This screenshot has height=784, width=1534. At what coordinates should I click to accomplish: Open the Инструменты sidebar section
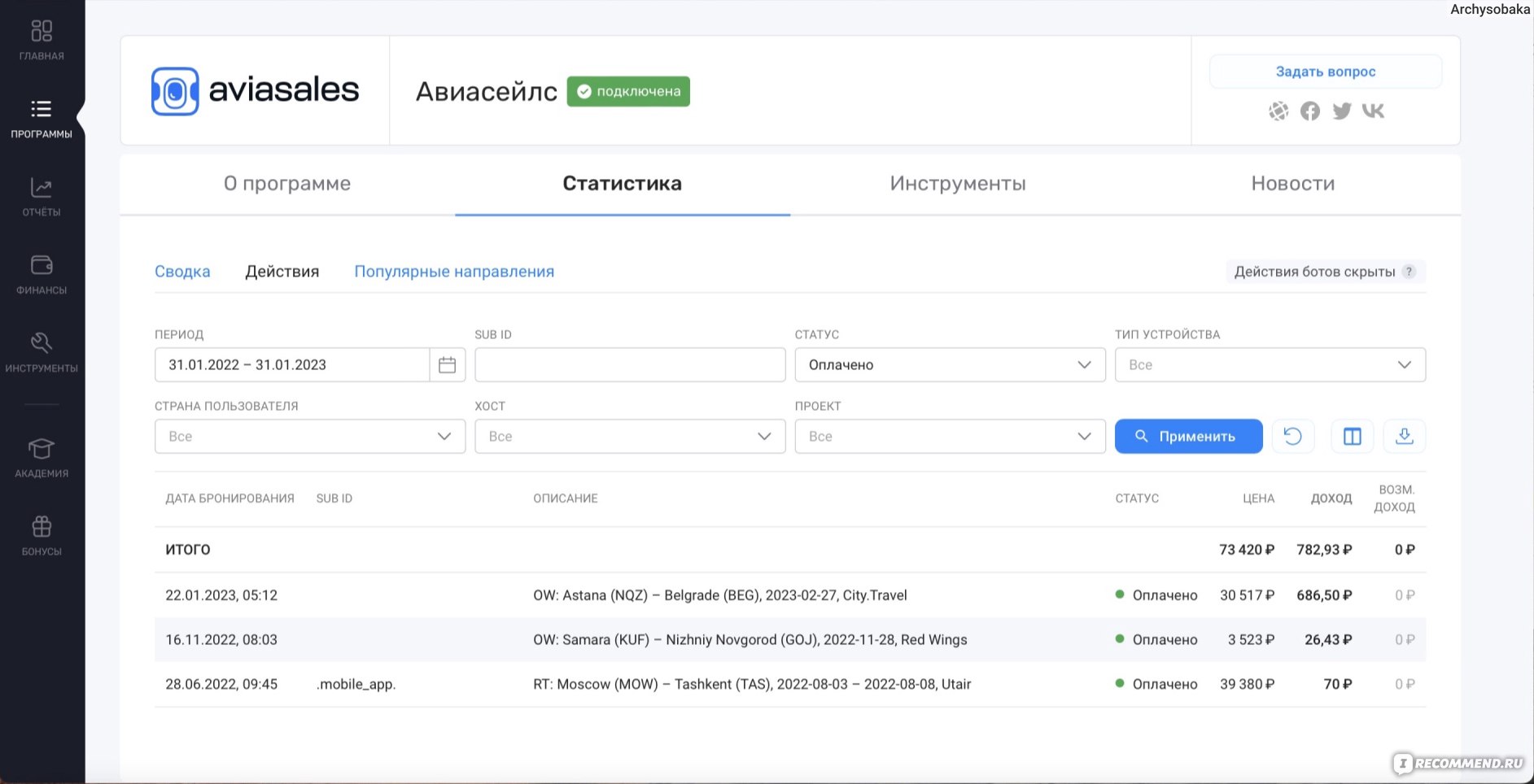[42, 353]
